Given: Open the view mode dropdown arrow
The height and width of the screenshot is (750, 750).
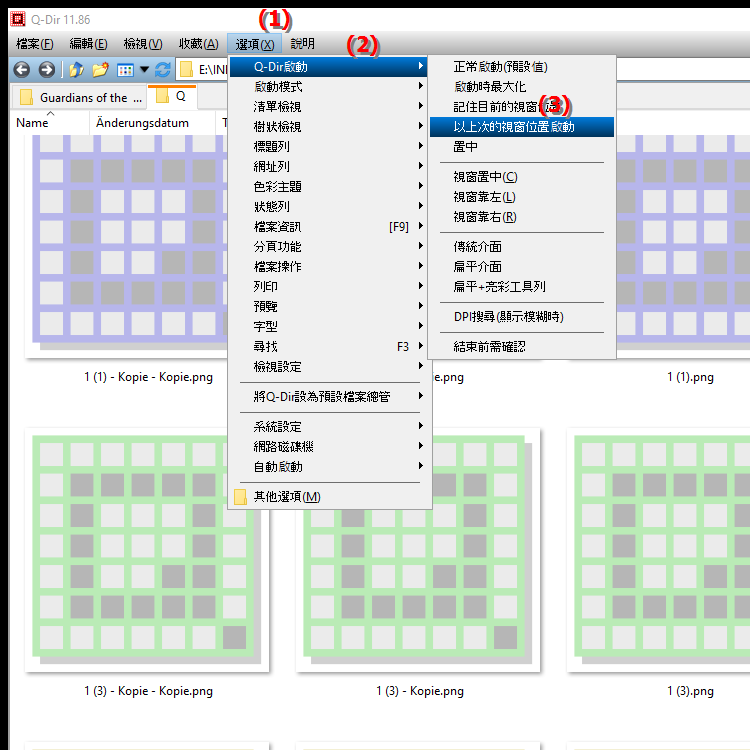Looking at the screenshot, I should [144, 70].
